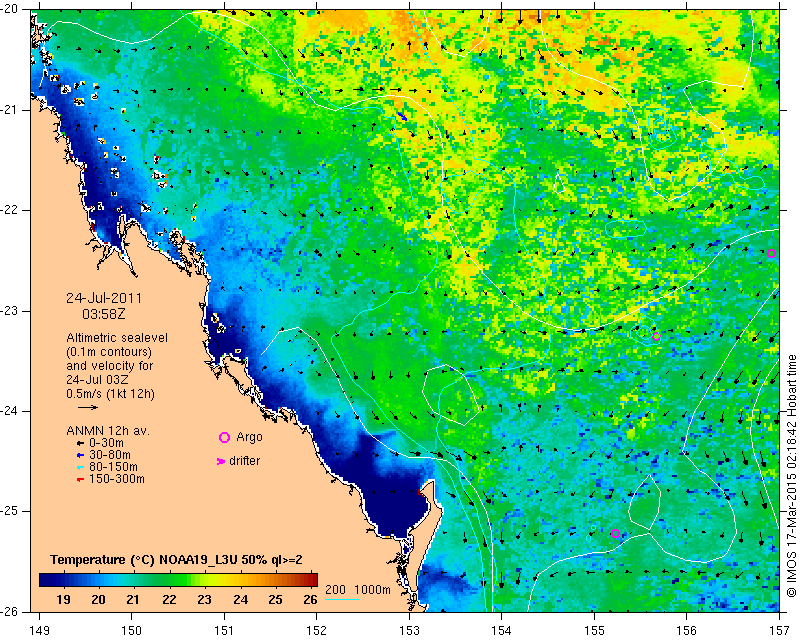Image resolution: width=800 pixels, height=640 pixels.
Task: Click latitude axis label -24
Action: pyautogui.click(x=10, y=411)
